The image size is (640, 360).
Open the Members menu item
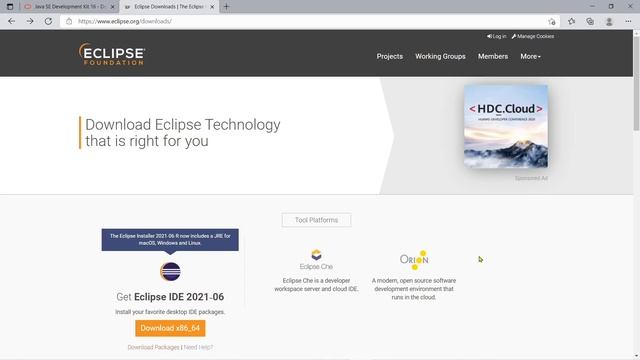pyautogui.click(x=493, y=56)
